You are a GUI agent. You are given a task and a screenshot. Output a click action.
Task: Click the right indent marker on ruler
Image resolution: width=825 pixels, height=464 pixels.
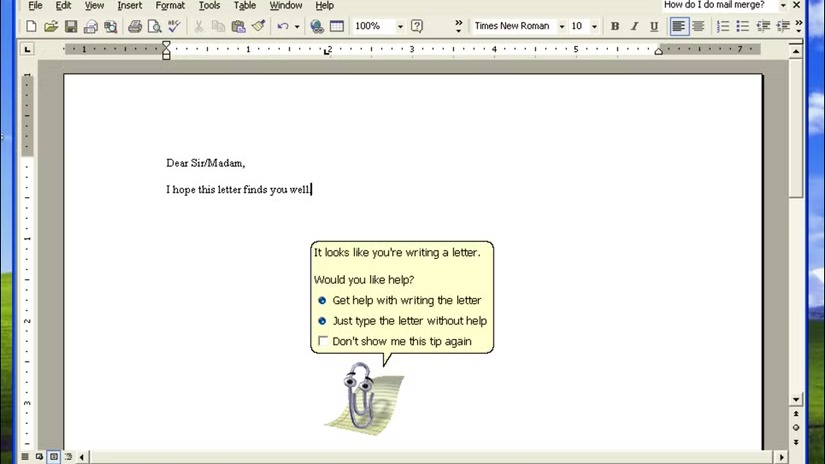pos(659,51)
